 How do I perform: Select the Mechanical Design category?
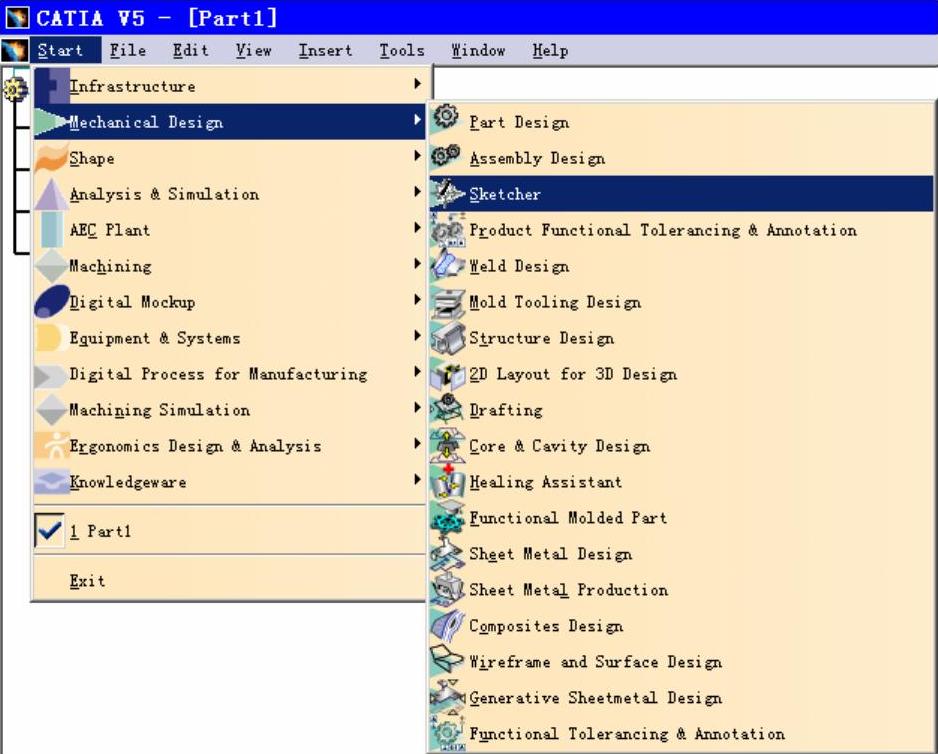(229, 122)
